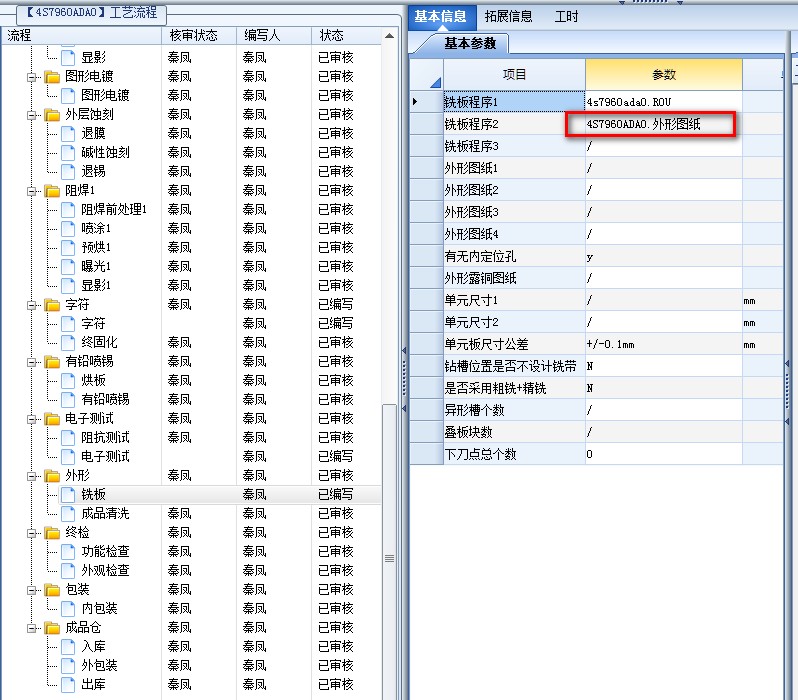Collapse the 外形 folder node

[32, 476]
